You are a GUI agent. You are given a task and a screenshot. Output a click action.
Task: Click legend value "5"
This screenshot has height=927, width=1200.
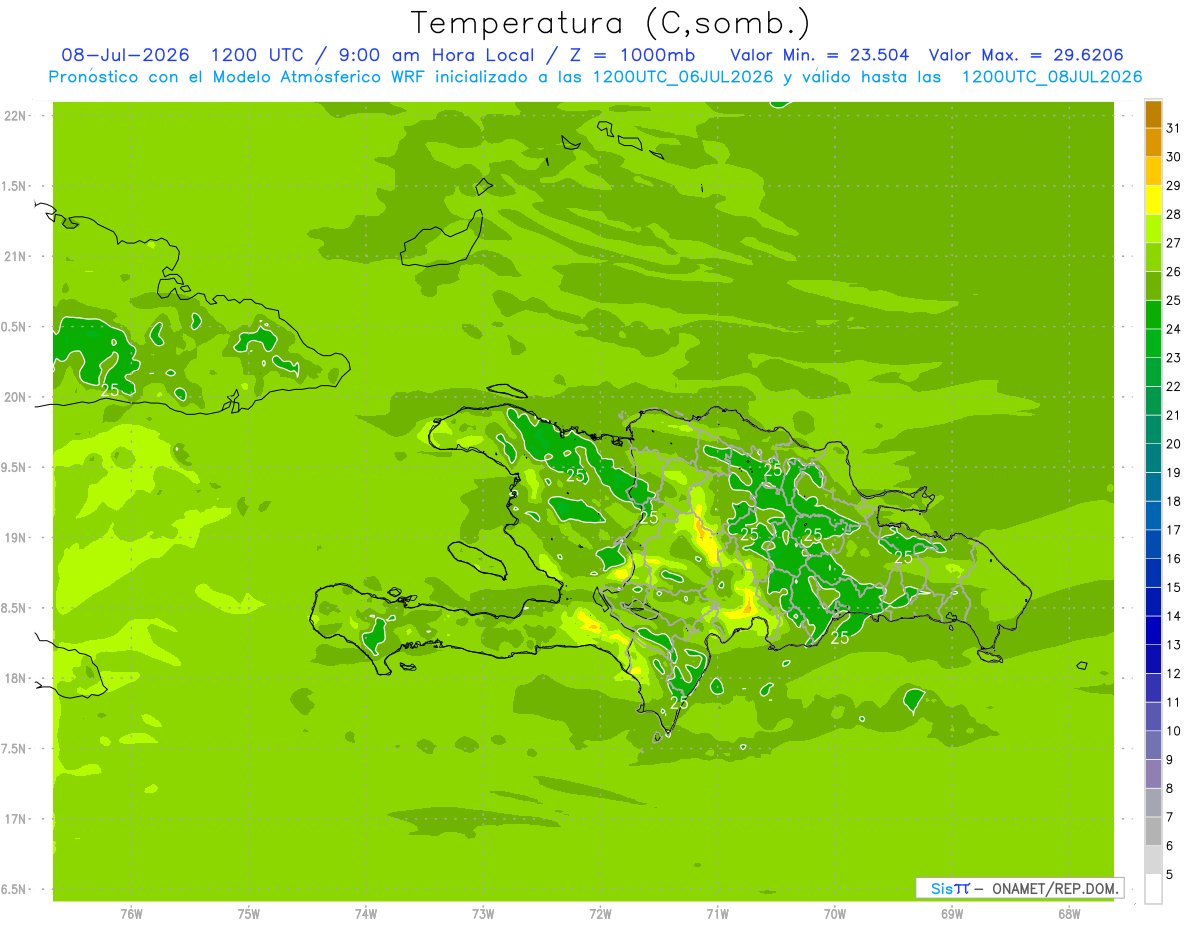point(1171,874)
